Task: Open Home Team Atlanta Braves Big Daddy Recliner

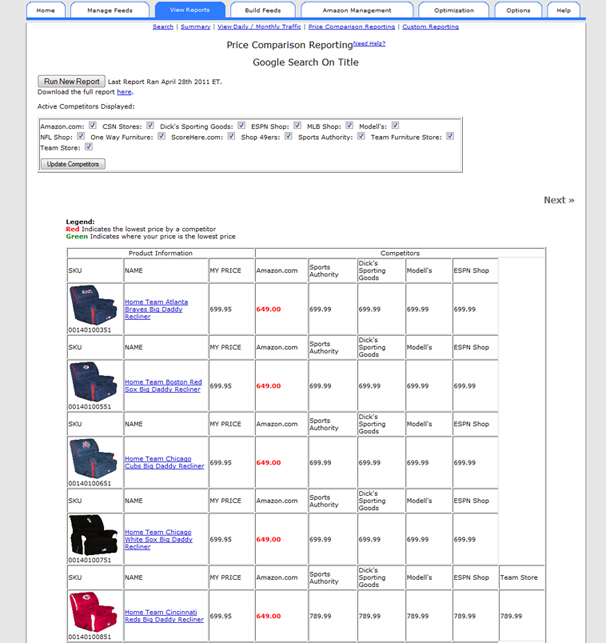Action: (156, 309)
